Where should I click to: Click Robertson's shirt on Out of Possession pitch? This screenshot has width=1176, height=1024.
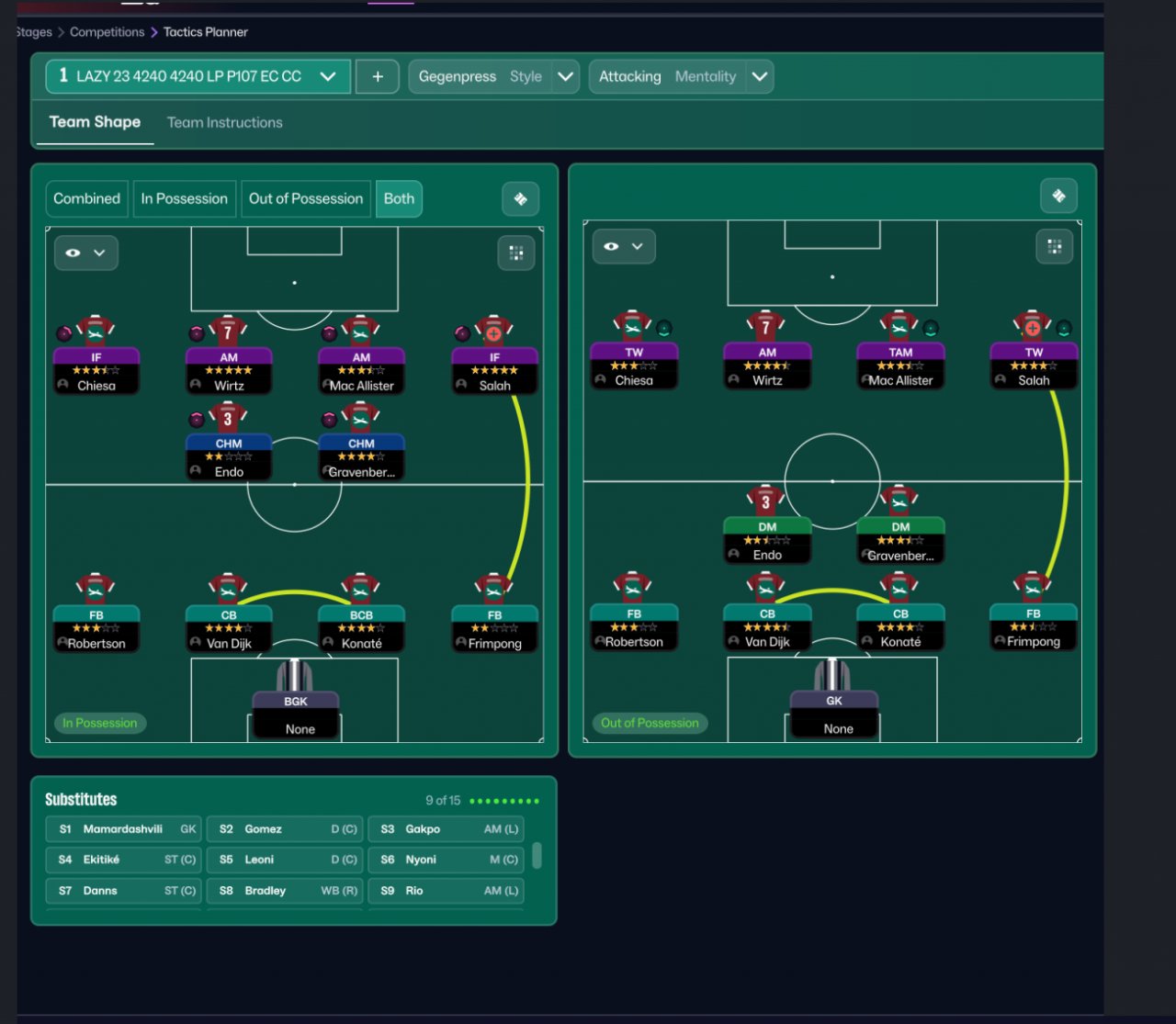tap(633, 588)
